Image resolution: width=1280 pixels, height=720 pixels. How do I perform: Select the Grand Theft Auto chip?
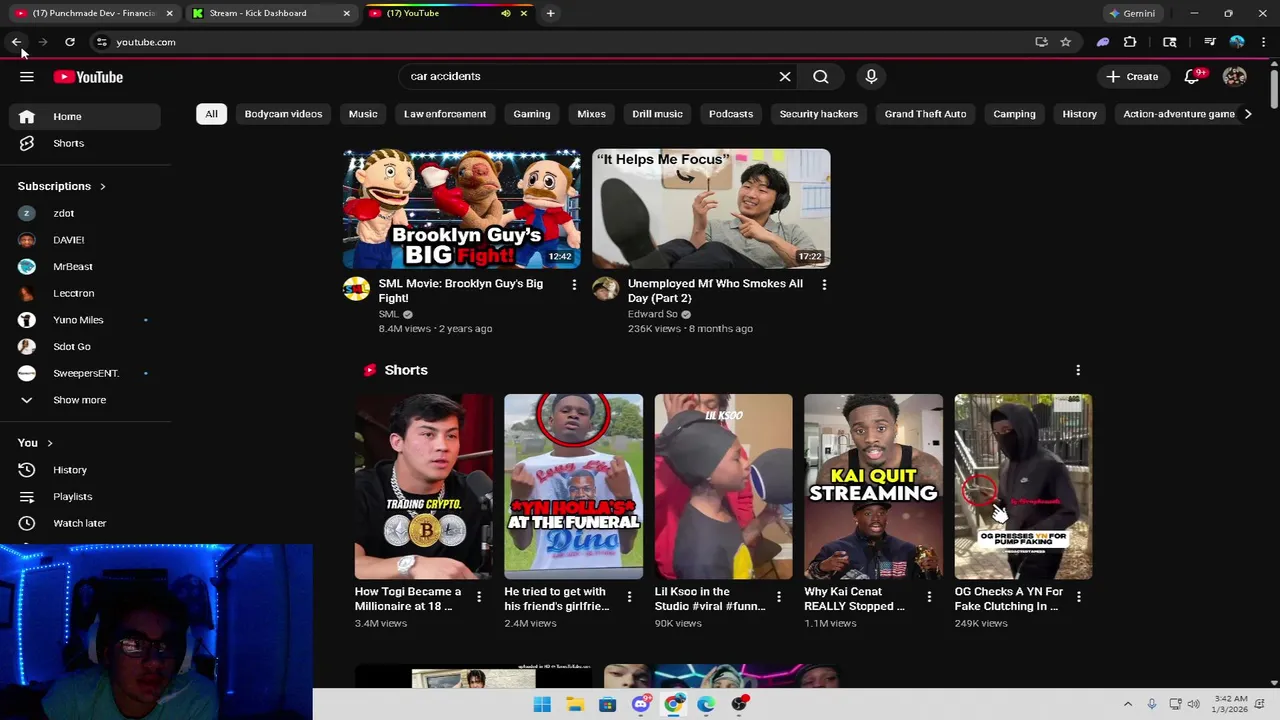tap(925, 114)
